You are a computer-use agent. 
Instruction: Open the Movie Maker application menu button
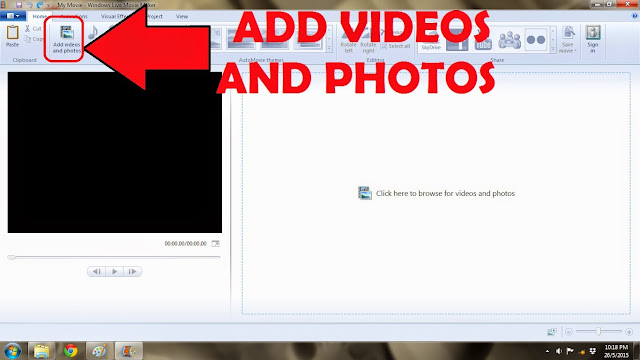13,16
